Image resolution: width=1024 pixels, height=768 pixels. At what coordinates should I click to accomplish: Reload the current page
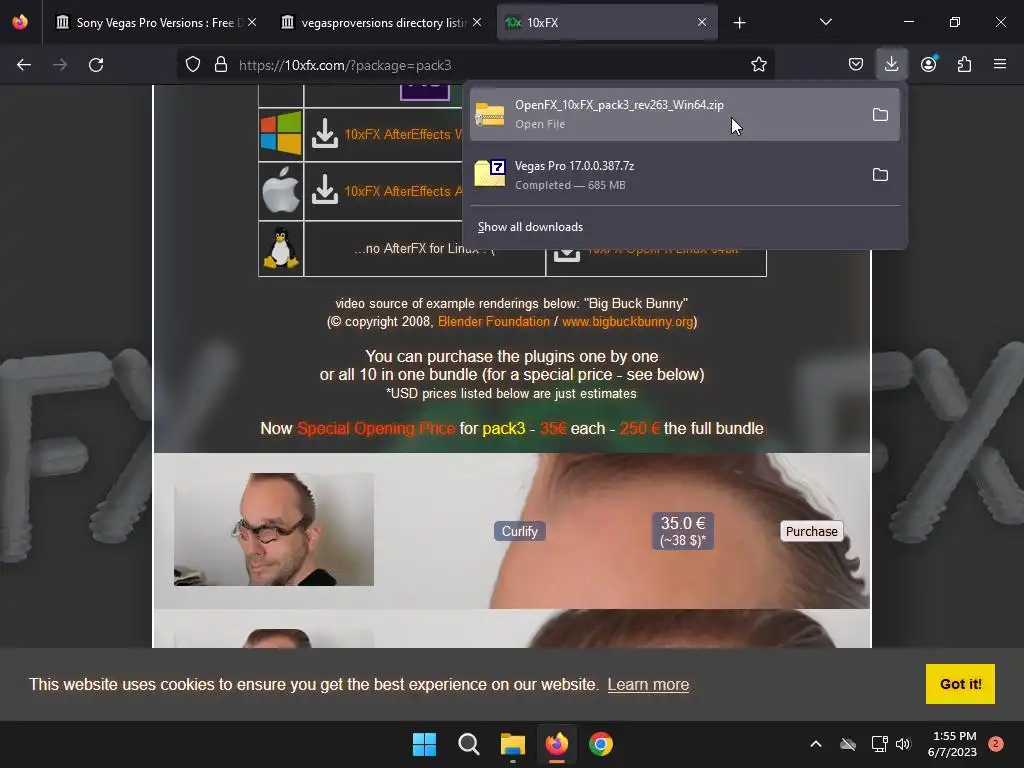[96, 65]
